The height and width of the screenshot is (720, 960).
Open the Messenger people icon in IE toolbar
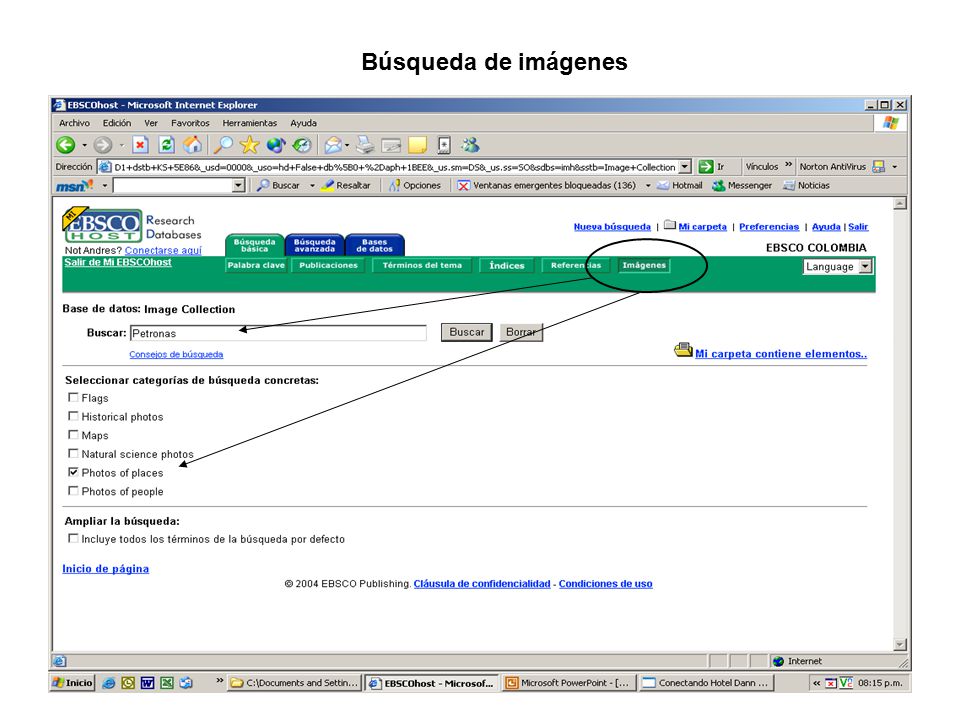(470, 145)
